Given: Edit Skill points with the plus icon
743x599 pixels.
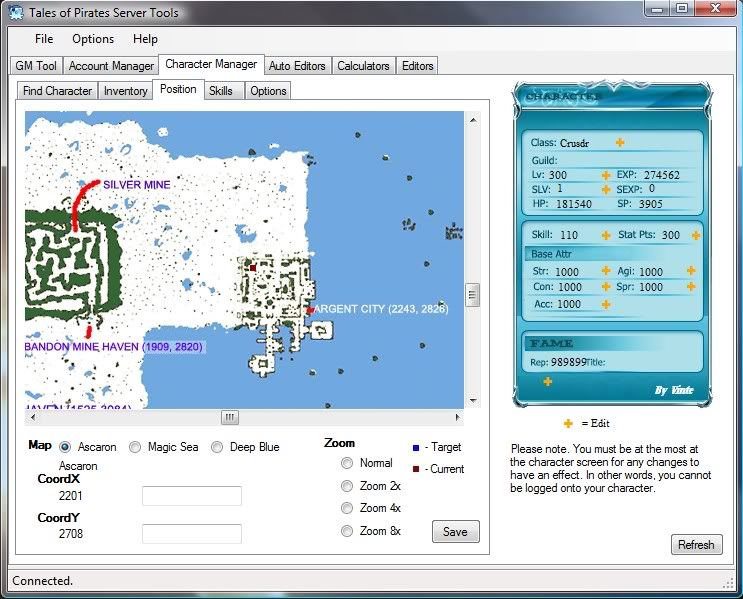Looking at the screenshot, I should pyautogui.click(x=606, y=235).
